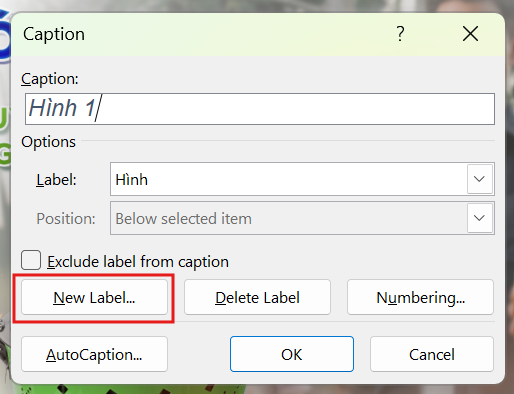Screen dimensions: 514x394
Task: Click inside the Caption text field
Action: click(260, 109)
